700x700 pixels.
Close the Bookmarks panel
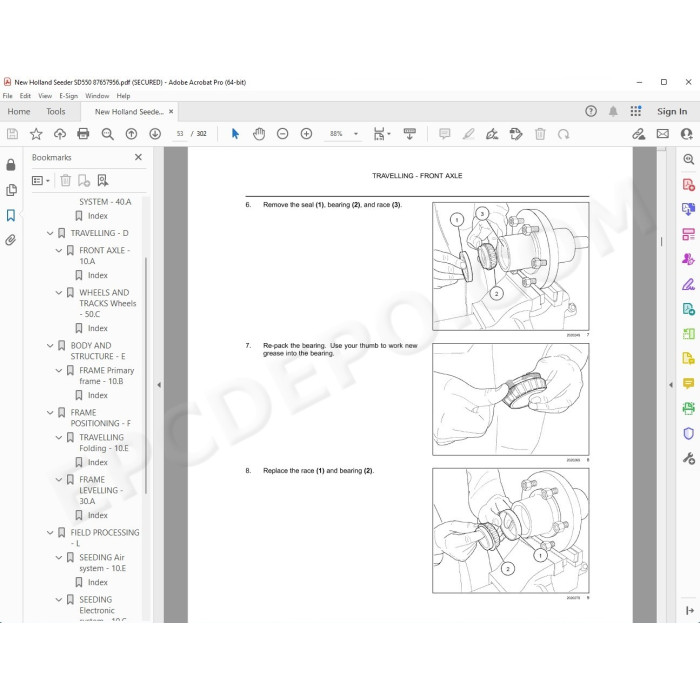coord(138,157)
